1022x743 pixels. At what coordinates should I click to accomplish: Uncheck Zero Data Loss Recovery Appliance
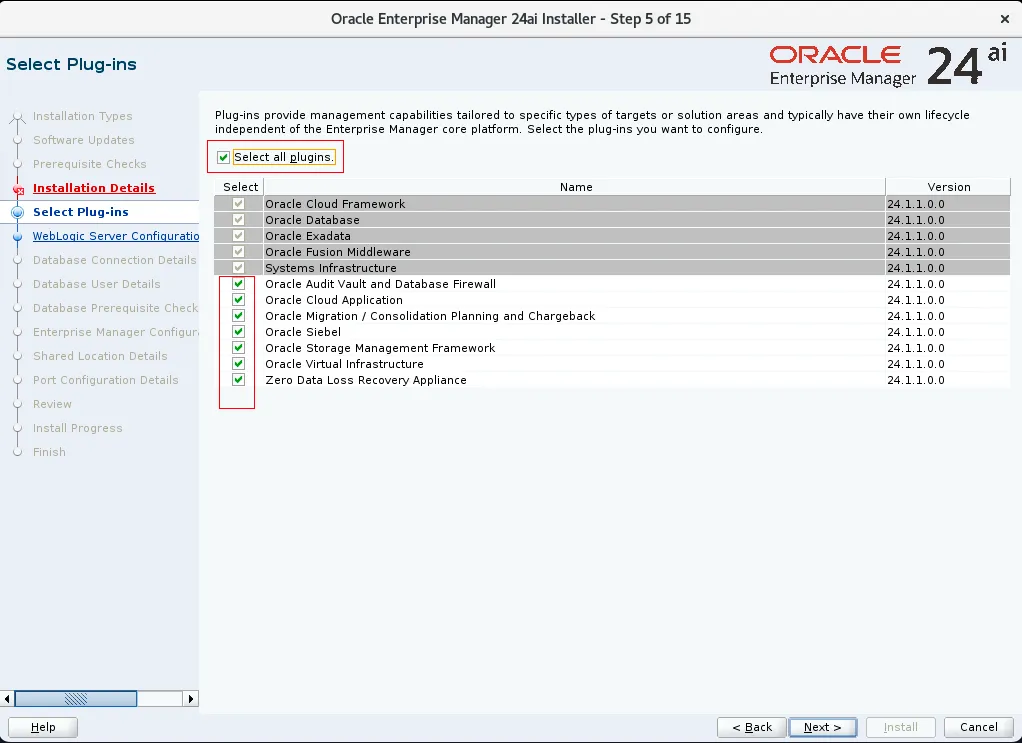click(237, 380)
